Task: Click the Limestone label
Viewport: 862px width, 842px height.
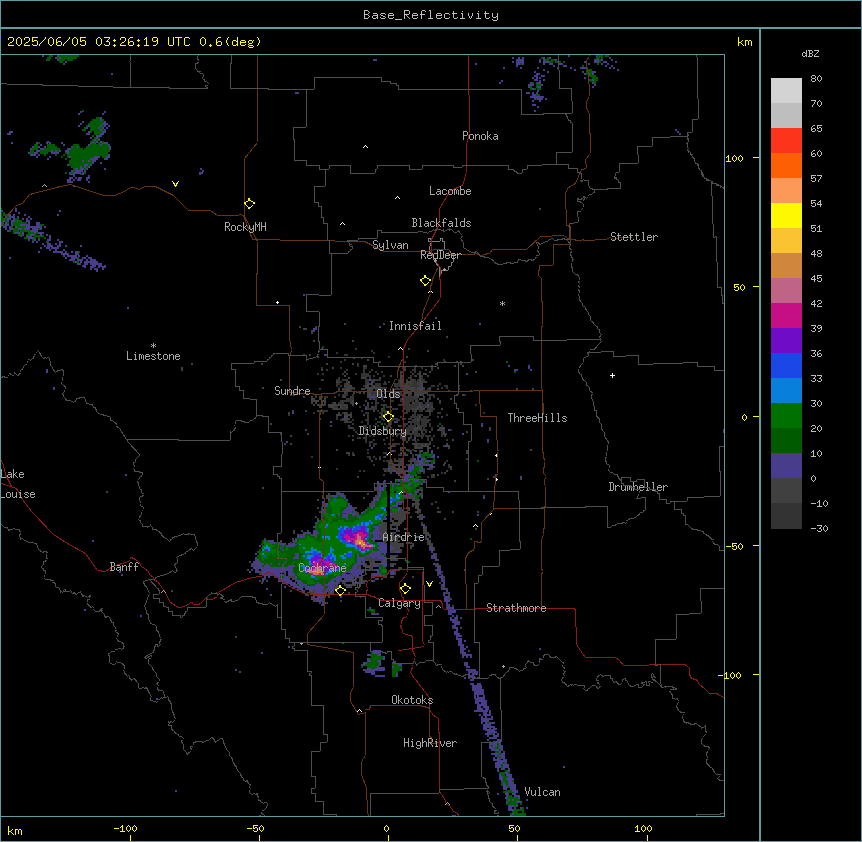Action: 153,356
